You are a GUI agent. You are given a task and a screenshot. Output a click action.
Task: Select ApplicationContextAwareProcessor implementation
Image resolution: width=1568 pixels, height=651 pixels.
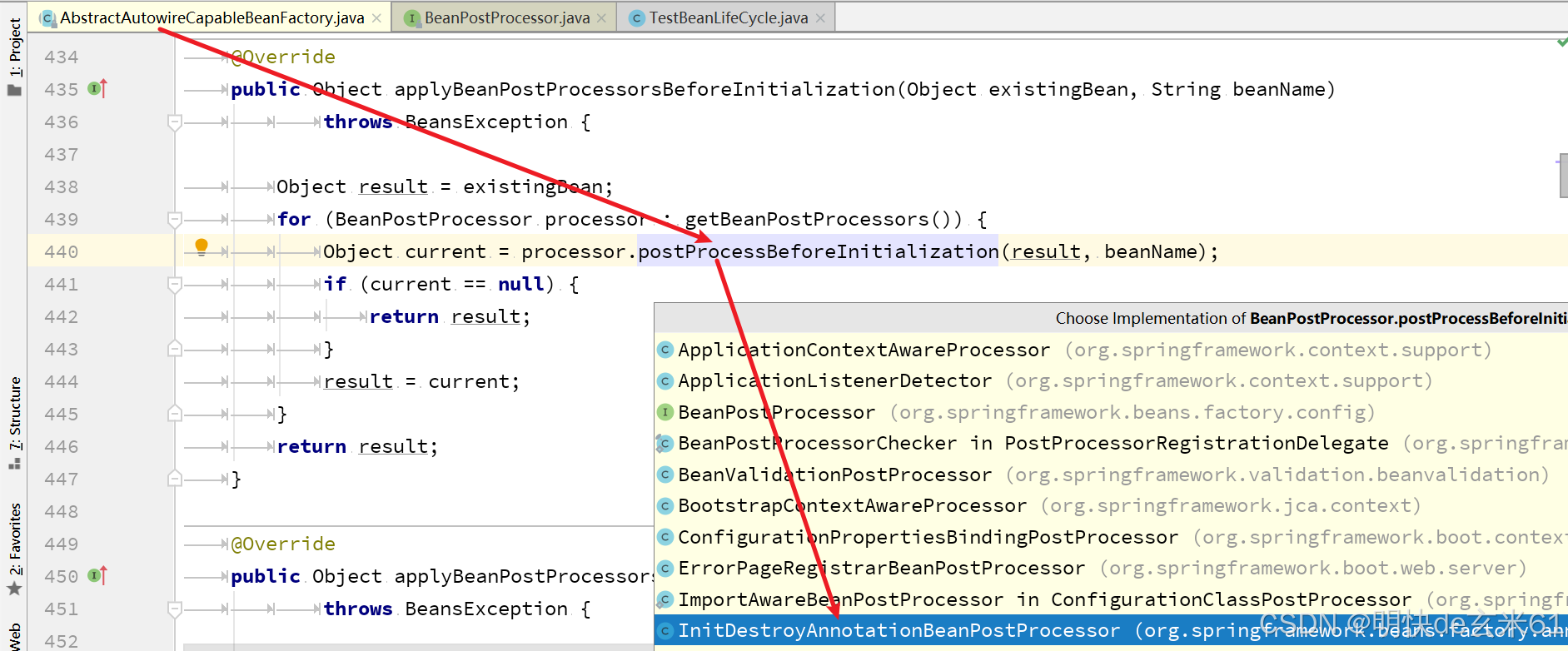[1111, 350]
